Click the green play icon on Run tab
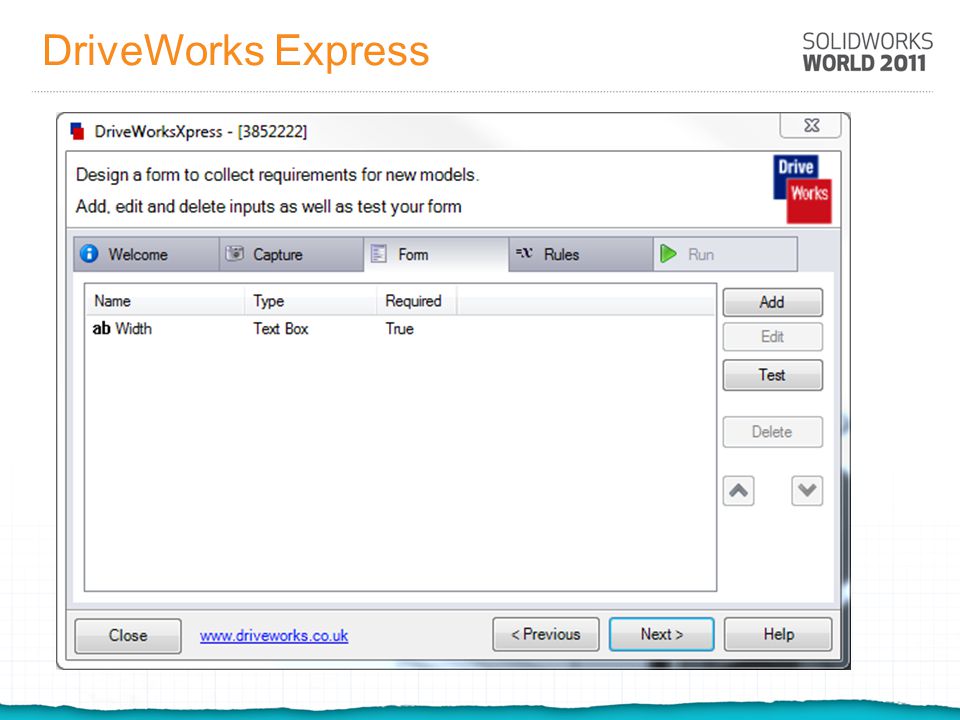Viewport: 960px width, 720px height. [x=669, y=253]
